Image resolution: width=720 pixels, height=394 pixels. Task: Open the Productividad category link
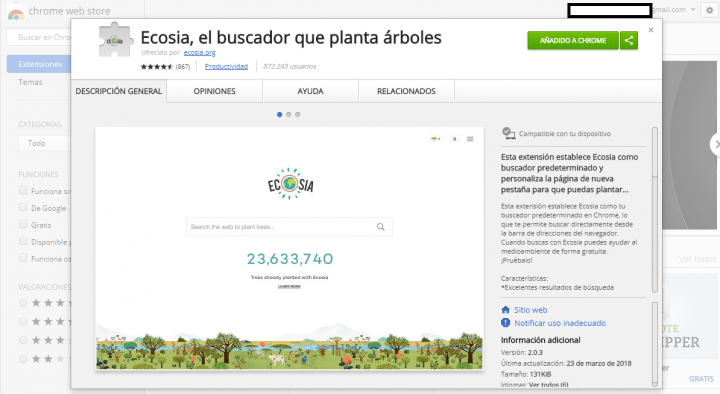(226, 67)
